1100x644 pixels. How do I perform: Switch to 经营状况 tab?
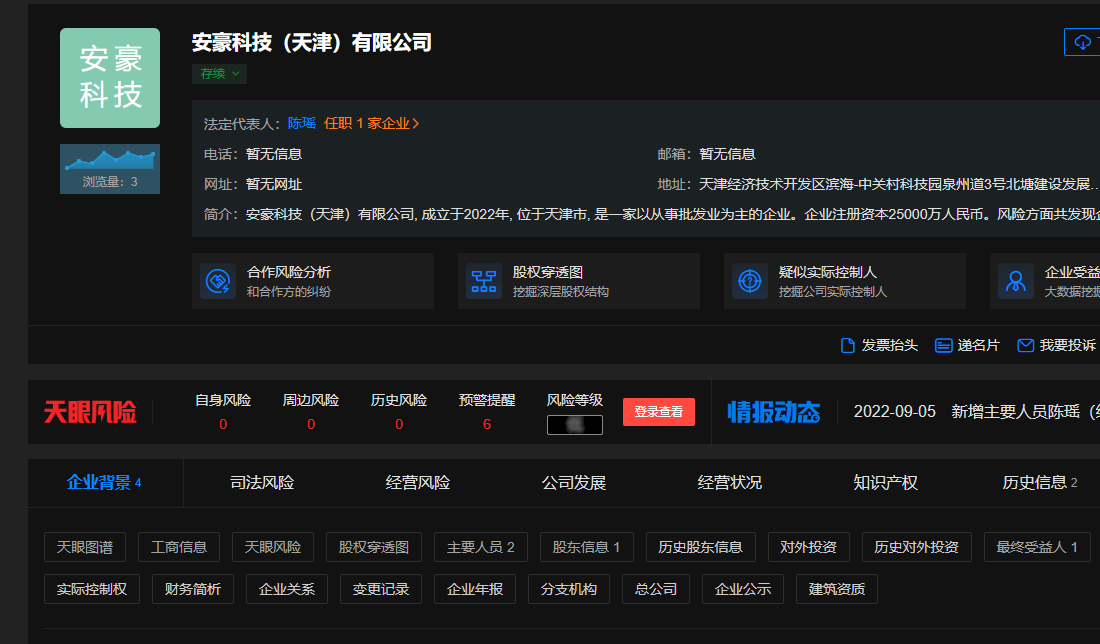[729, 483]
